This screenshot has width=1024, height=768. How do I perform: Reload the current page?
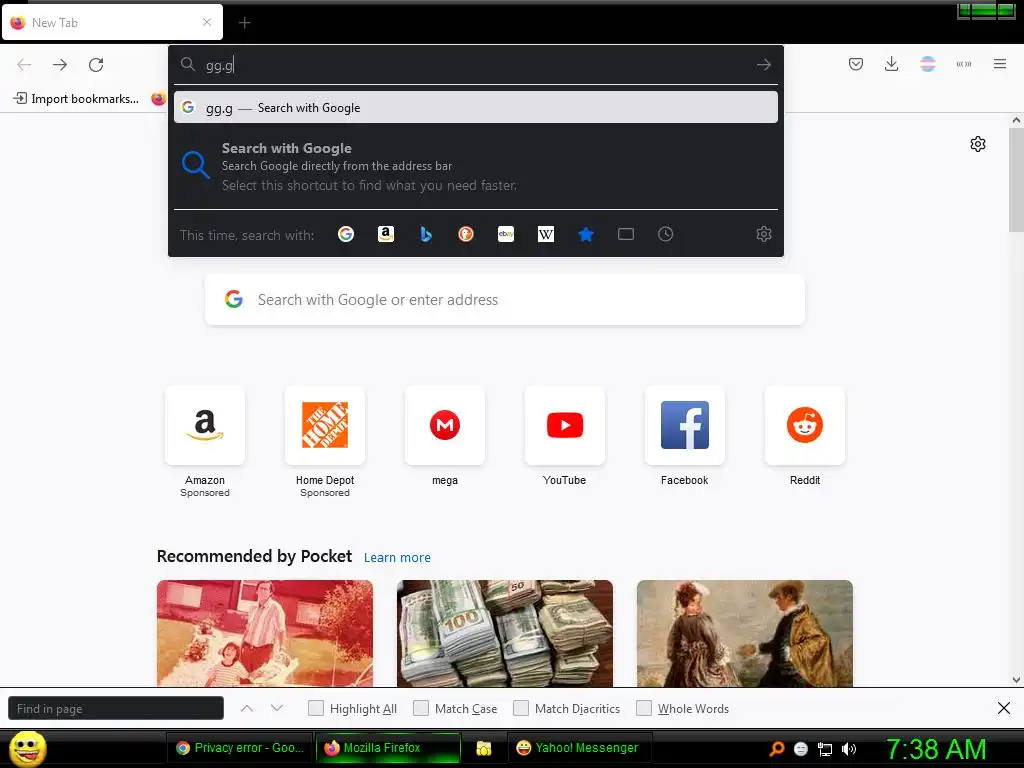pos(96,65)
